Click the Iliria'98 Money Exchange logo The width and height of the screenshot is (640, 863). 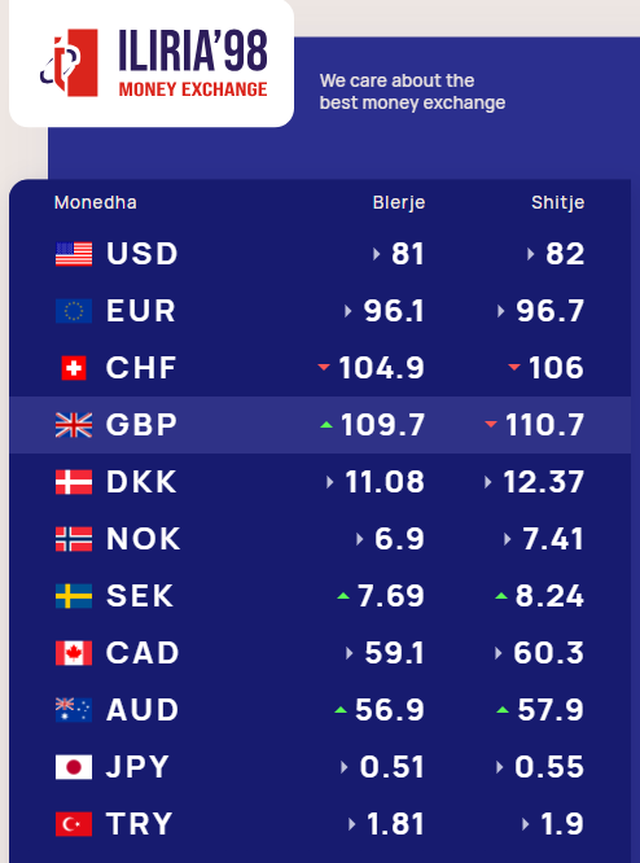point(152,63)
